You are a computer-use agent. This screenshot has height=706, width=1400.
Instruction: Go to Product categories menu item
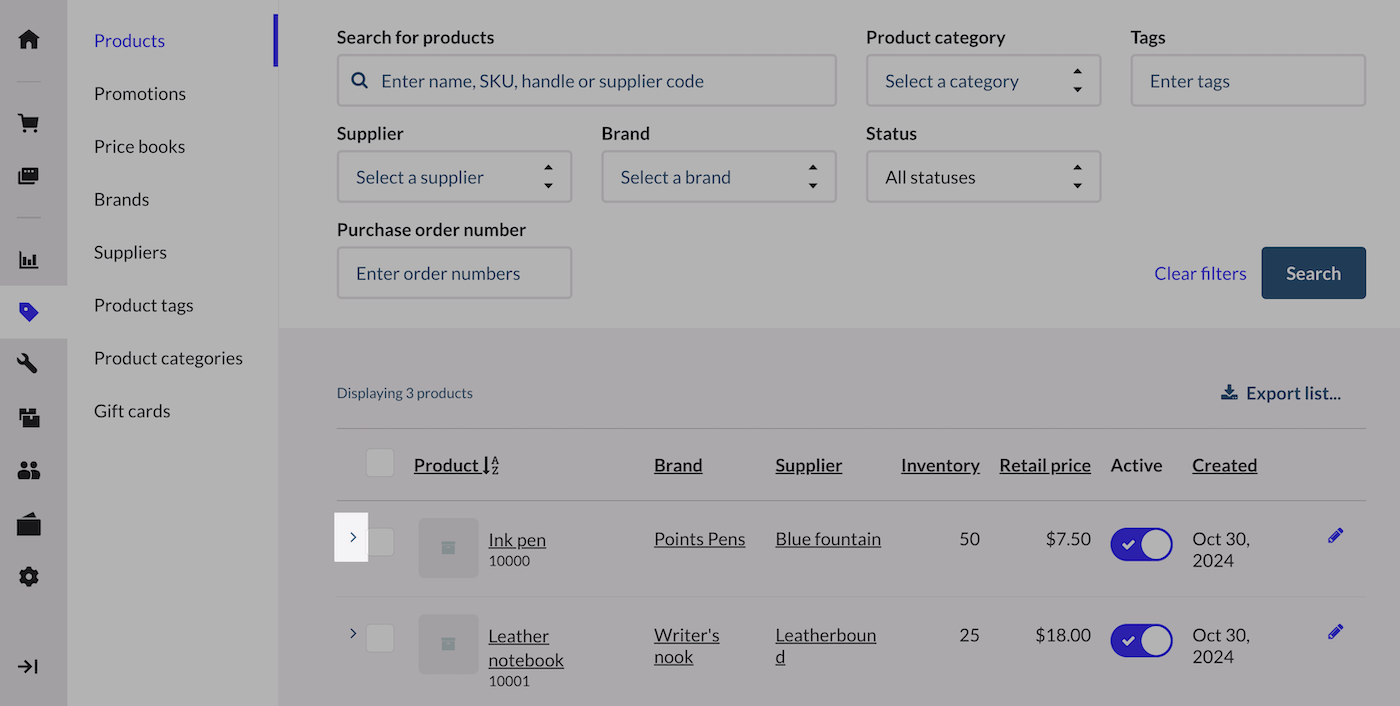point(168,358)
